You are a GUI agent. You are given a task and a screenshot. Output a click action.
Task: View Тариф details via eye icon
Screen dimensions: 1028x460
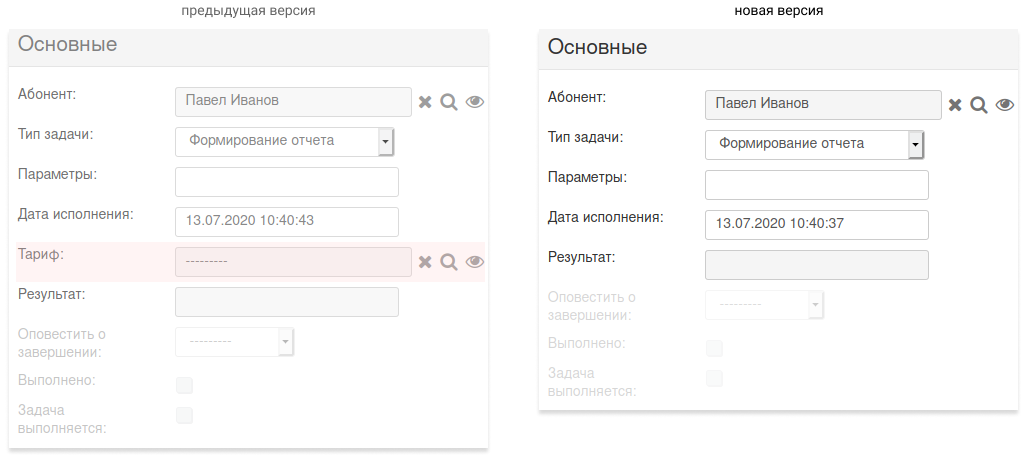(x=475, y=262)
